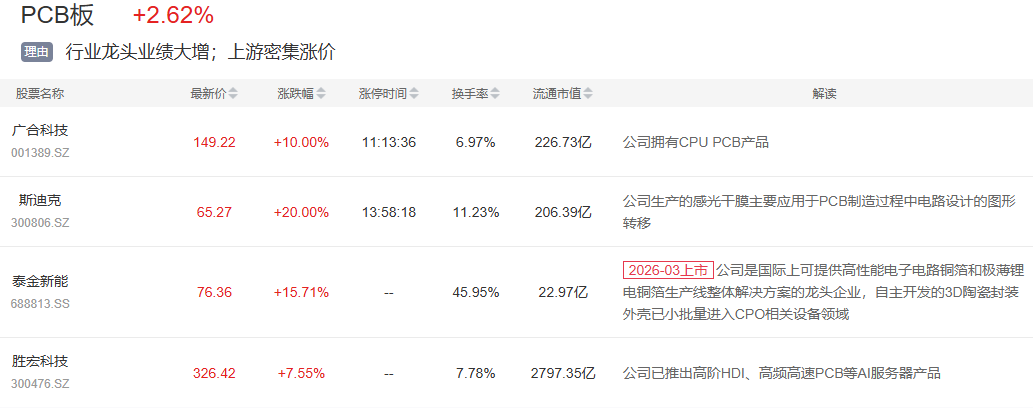Click the 解读 column header

point(824,94)
